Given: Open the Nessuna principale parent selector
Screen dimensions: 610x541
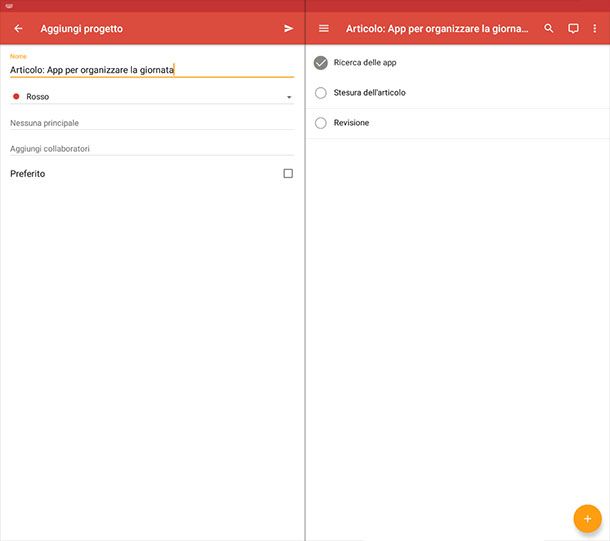Looking at the screenshot, I should click(150, 123).
